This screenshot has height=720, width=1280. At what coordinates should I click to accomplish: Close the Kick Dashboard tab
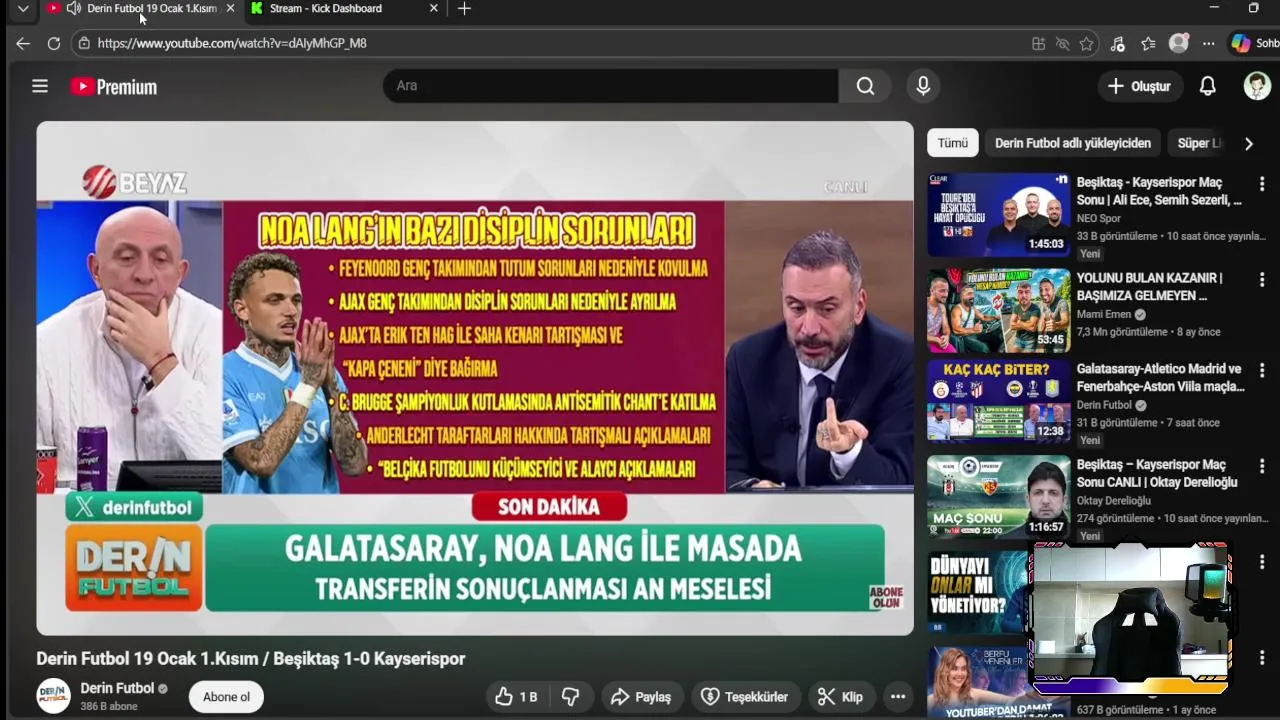(433, 8)
